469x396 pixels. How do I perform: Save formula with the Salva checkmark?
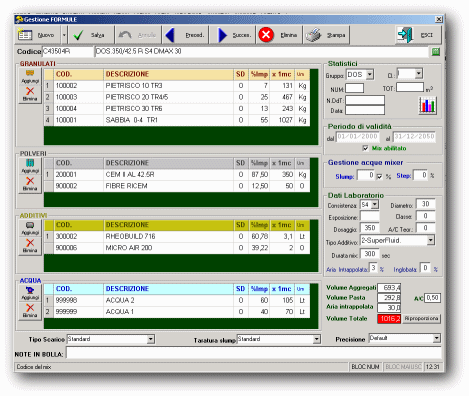point(78,35)
